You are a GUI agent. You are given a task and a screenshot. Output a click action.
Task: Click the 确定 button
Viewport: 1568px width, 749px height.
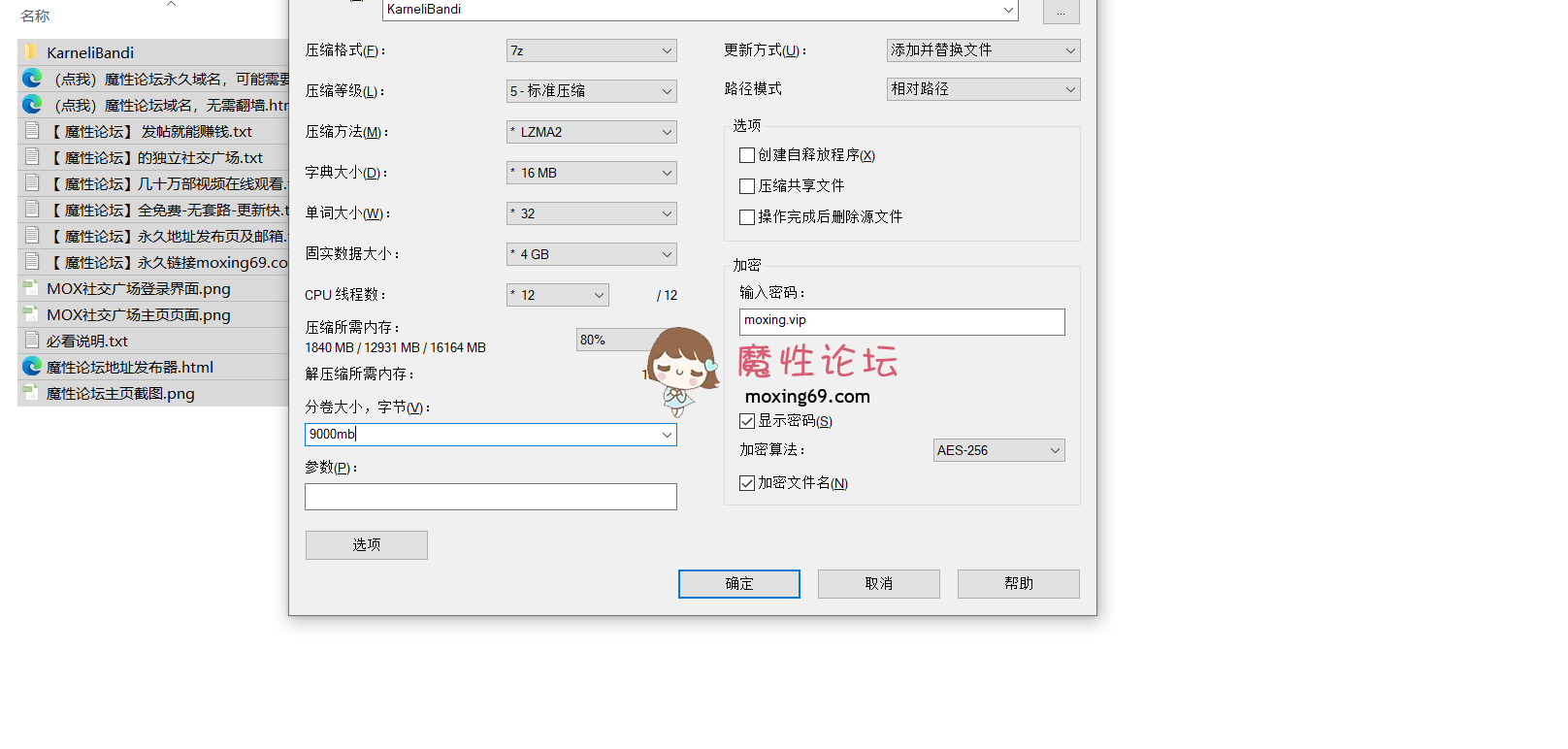739,584
